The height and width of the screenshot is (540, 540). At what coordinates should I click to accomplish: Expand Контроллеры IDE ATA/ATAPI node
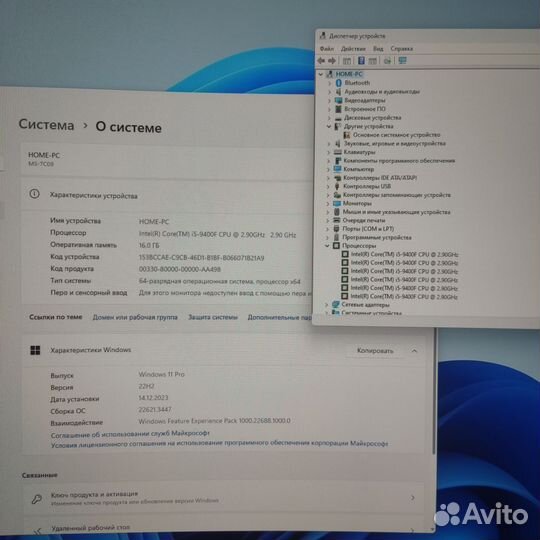pos(329,178)
